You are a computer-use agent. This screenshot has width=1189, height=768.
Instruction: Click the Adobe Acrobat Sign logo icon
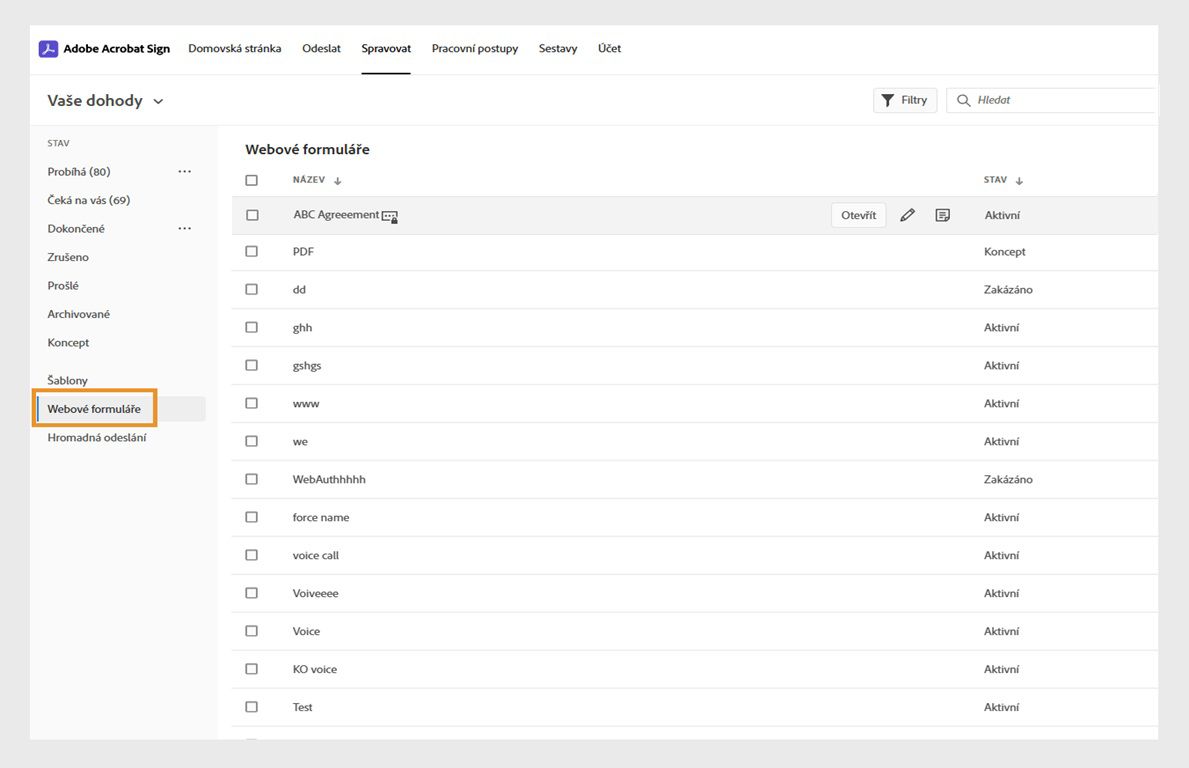pos(48,49)
